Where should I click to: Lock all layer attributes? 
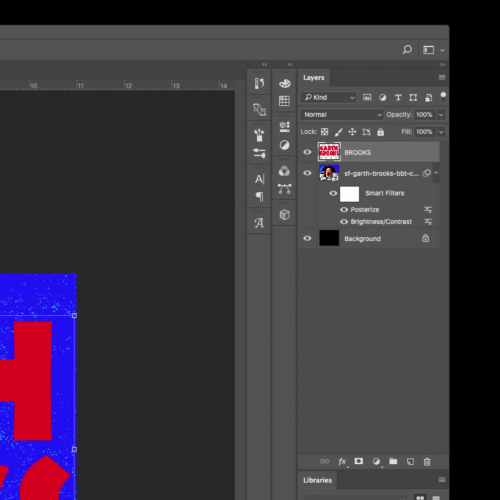[380, 132]
